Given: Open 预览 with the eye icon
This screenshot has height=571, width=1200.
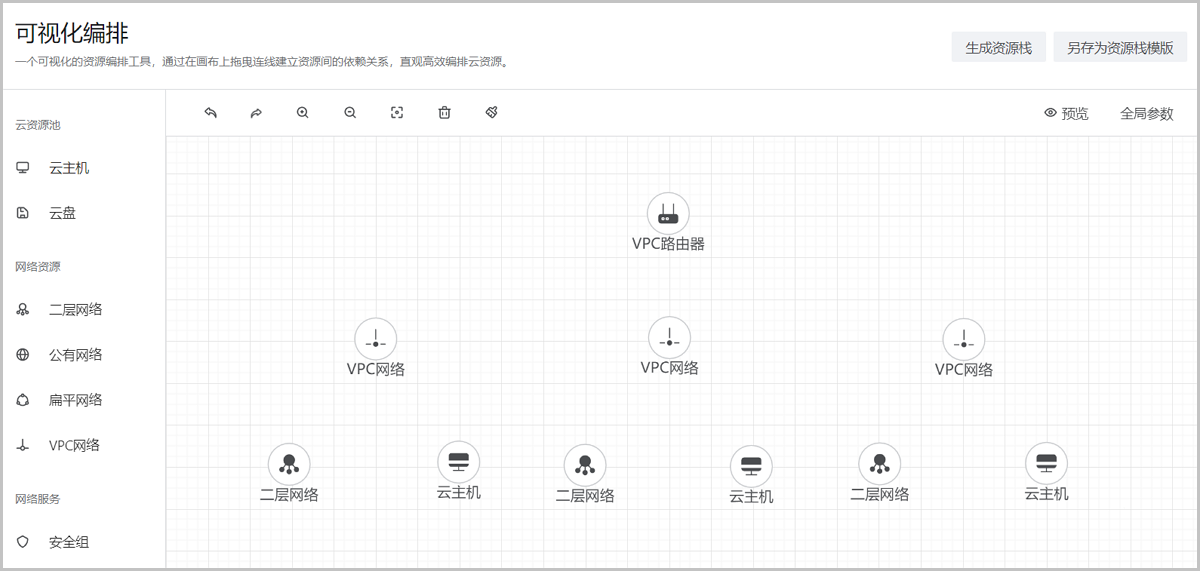Looking at the screenshot, I should pos(1065,113).
